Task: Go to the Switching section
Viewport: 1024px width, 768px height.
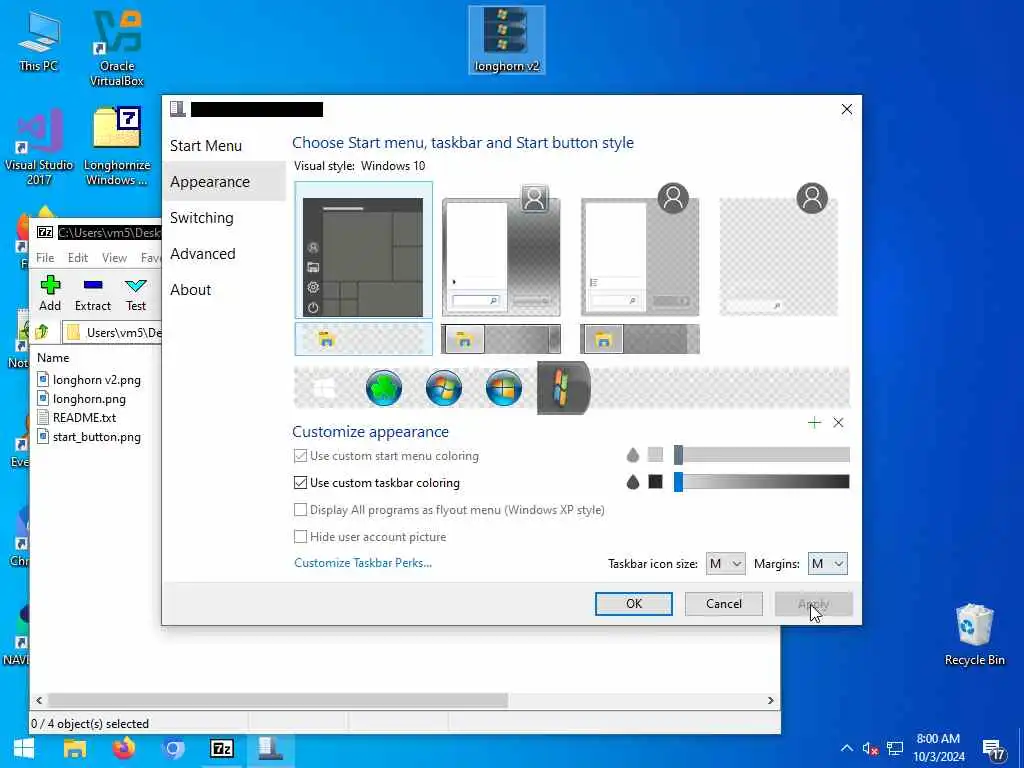Action: tap(201, 217)
